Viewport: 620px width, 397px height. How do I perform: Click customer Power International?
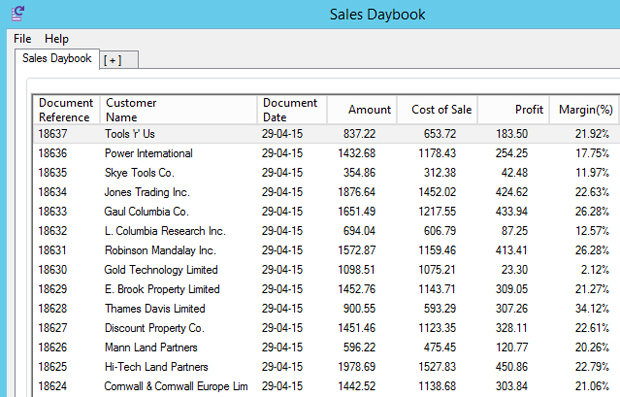pyautogui.click(x=148, y=153)
